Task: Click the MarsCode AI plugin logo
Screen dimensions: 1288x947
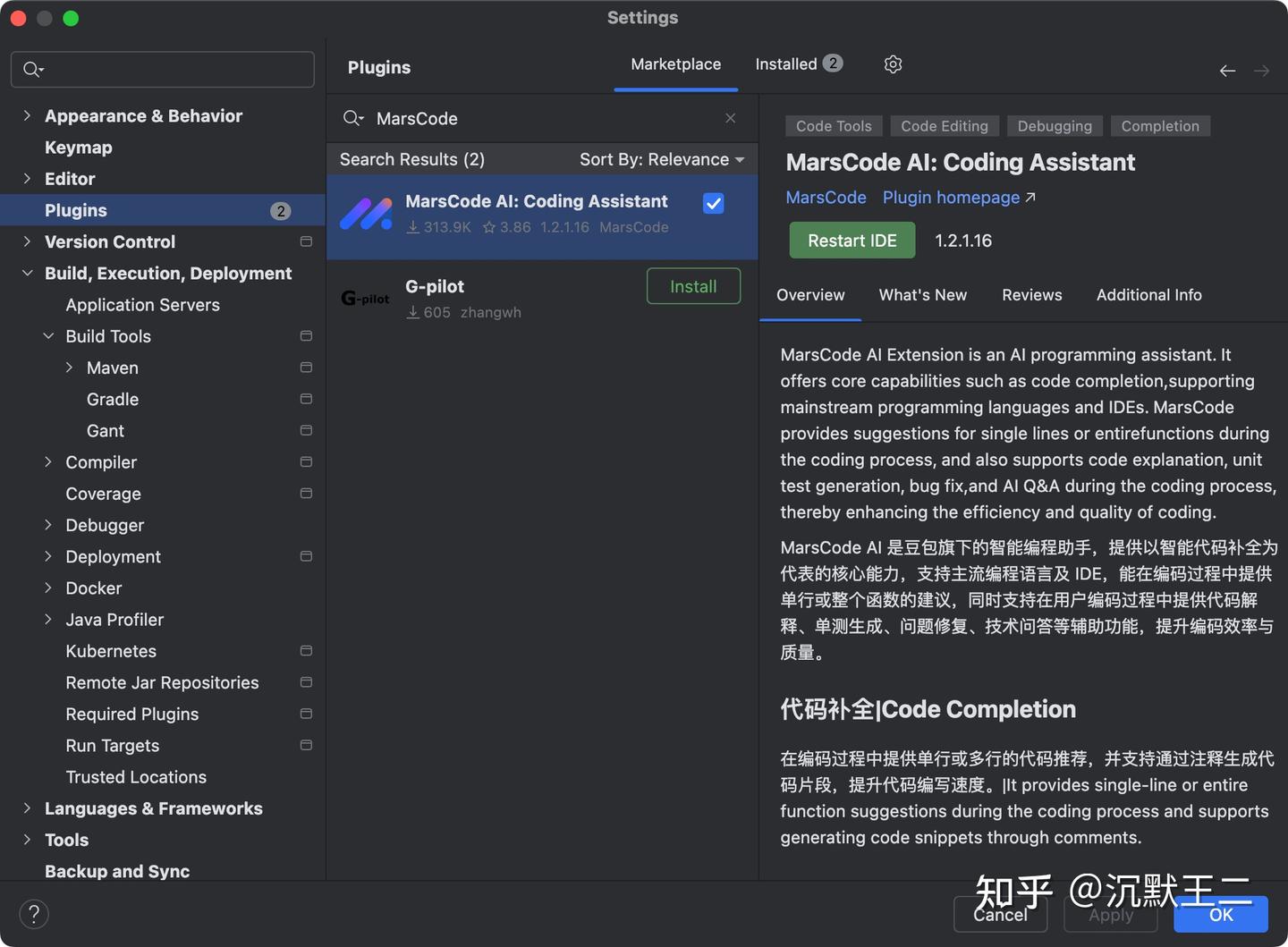Action: coord(366,214)
